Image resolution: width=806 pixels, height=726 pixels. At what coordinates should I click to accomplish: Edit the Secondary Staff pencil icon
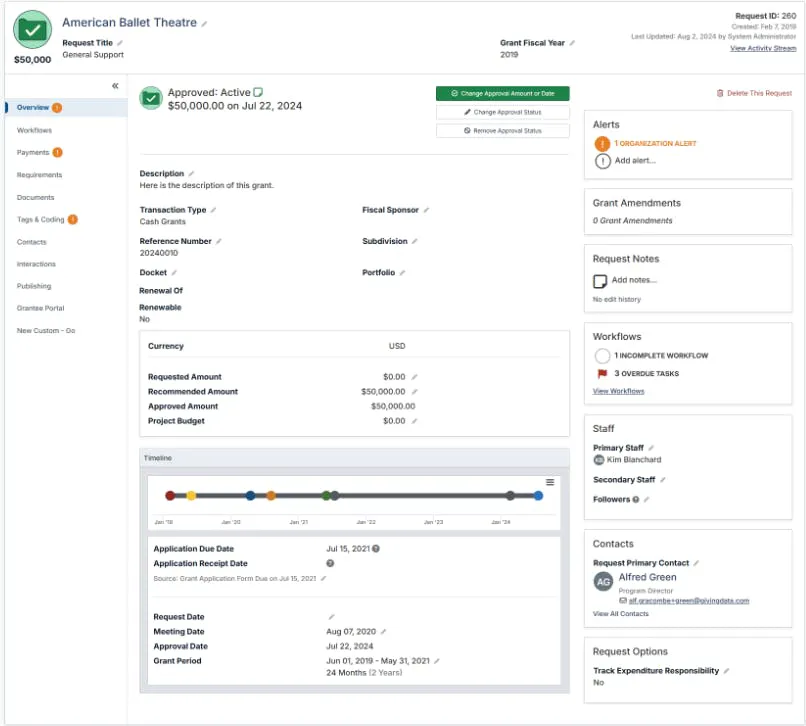663,480
